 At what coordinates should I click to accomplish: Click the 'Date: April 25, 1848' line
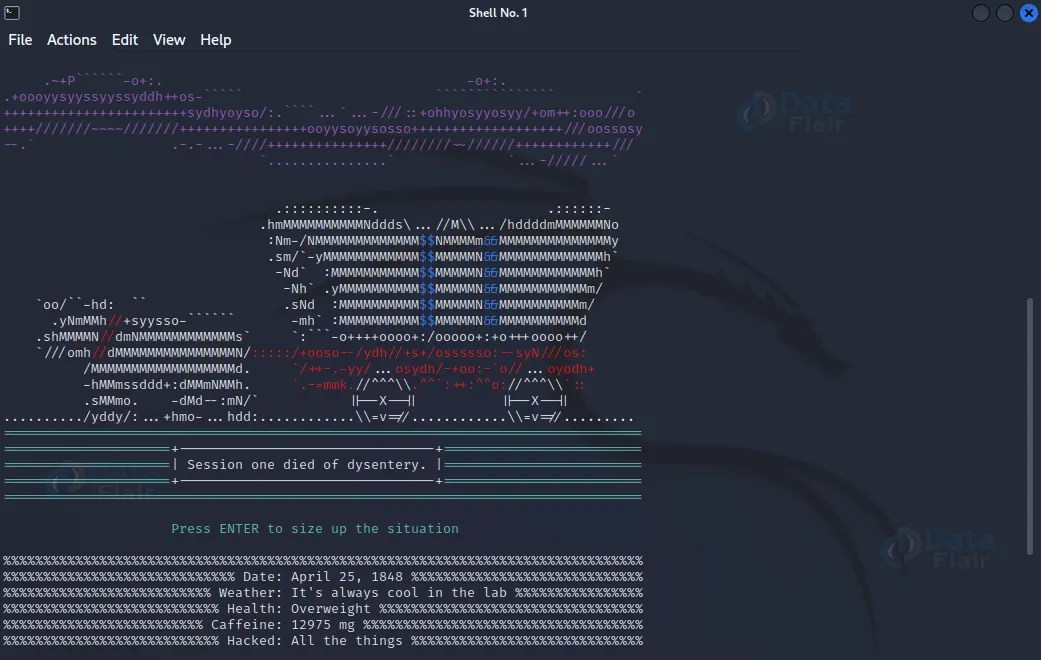tap(323, 576)
